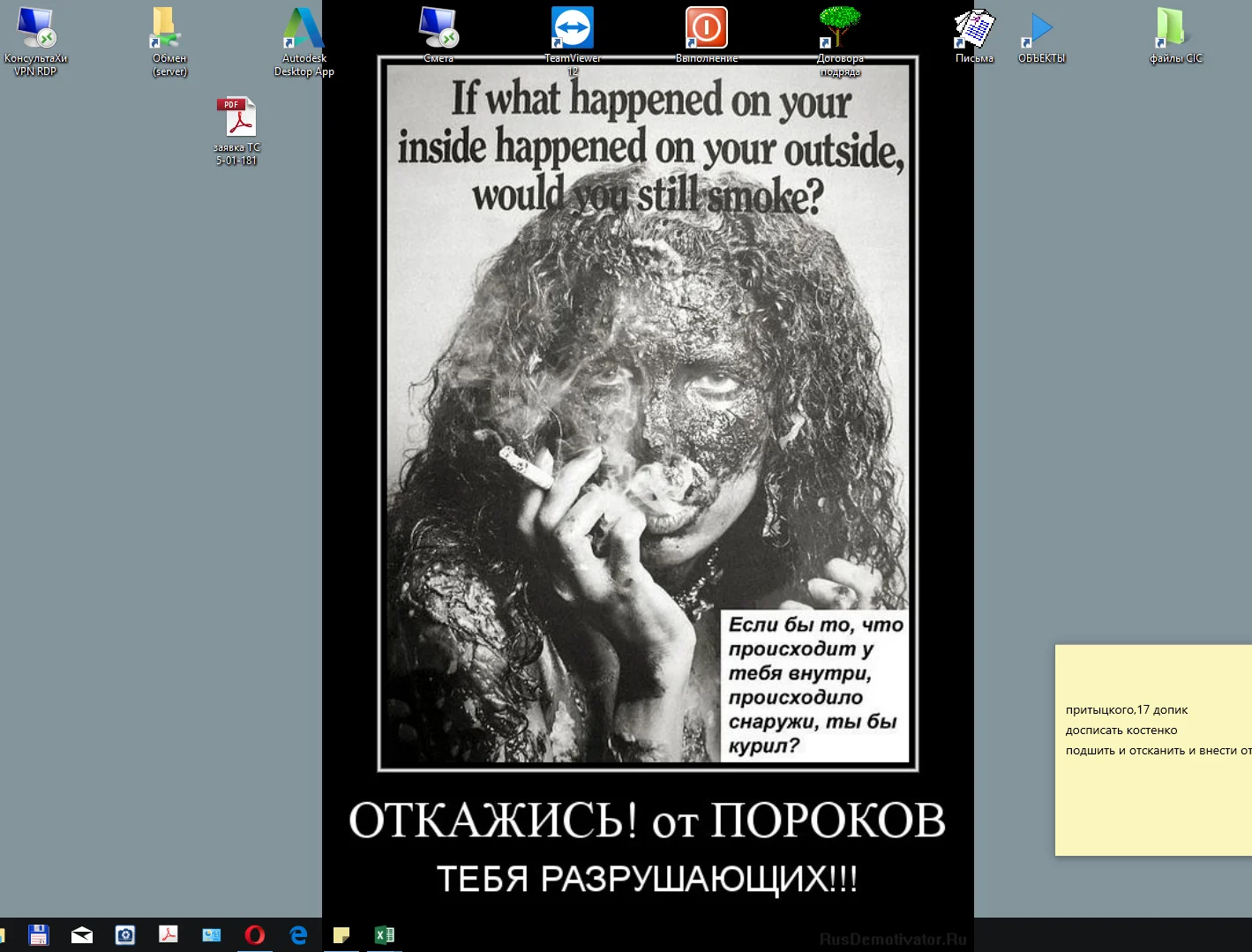Open Sticky Notes from the taskbar

coord(341,934)
